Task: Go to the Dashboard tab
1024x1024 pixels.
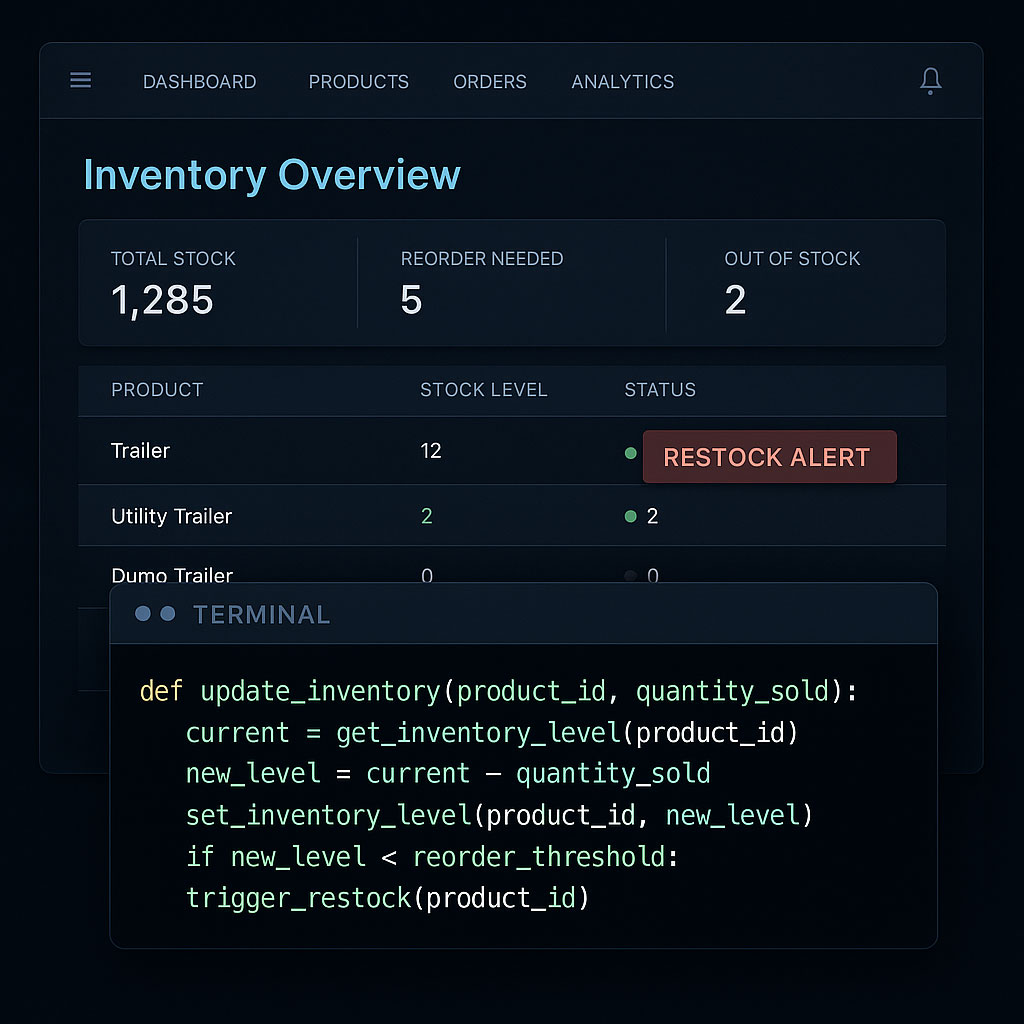Action: [199, 82]
